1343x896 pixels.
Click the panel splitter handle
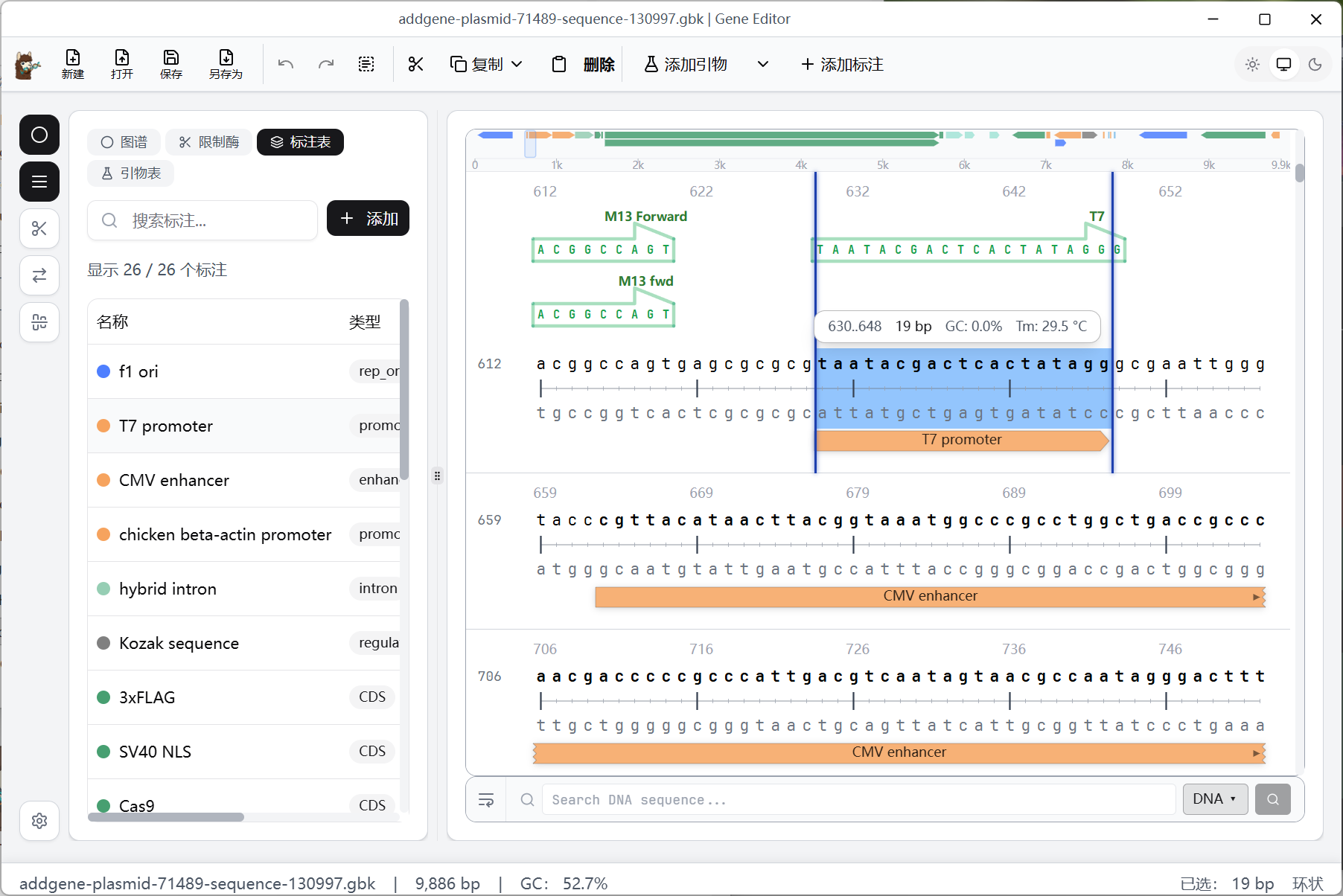(x=438, y=476)
